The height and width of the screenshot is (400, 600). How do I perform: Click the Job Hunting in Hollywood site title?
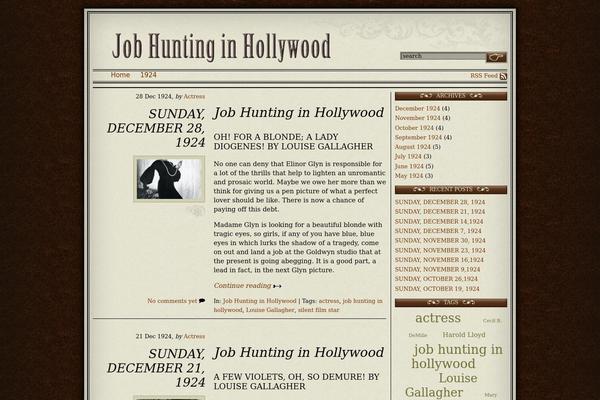[222, 47]
